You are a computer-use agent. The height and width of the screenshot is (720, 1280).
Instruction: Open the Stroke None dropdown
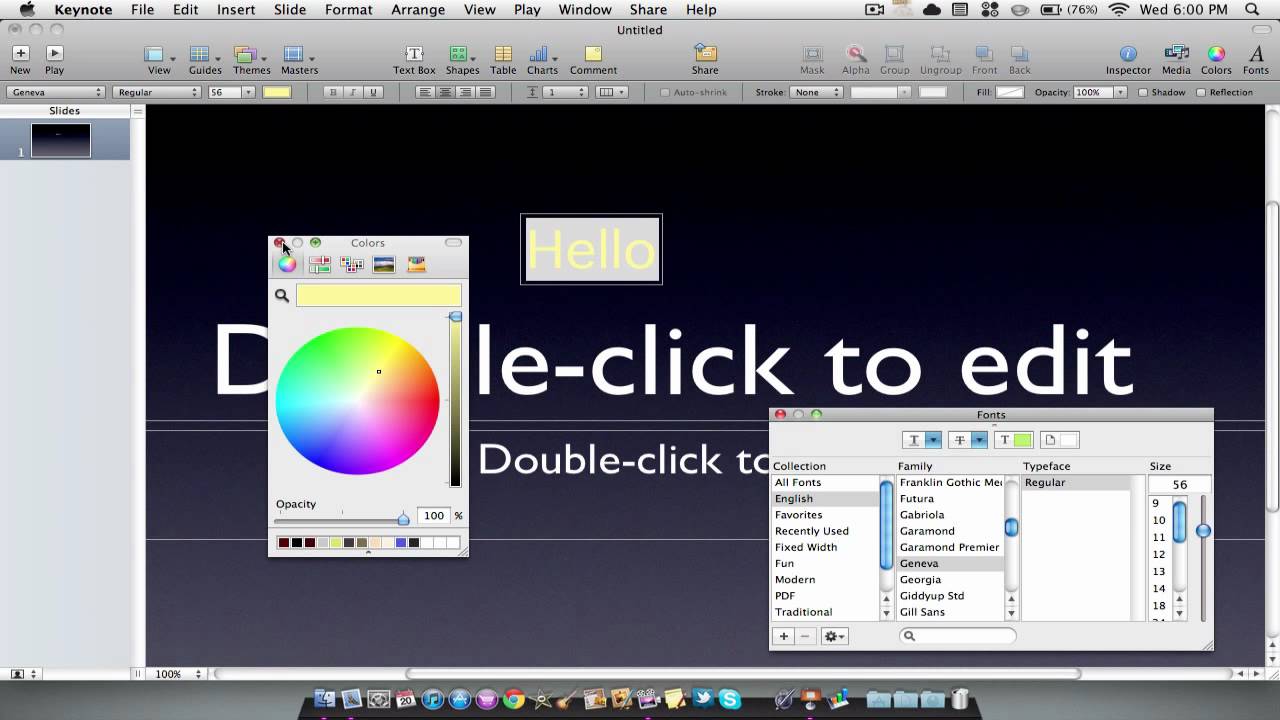coord(816,92)
